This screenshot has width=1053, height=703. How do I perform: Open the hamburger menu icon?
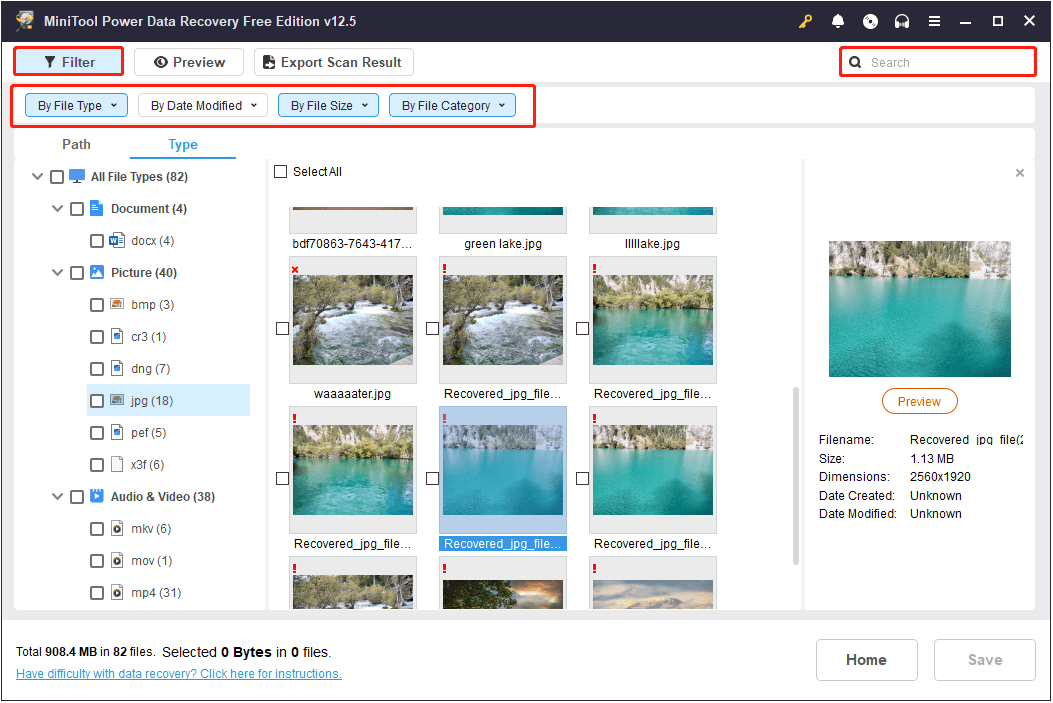[x=934, y=21]
